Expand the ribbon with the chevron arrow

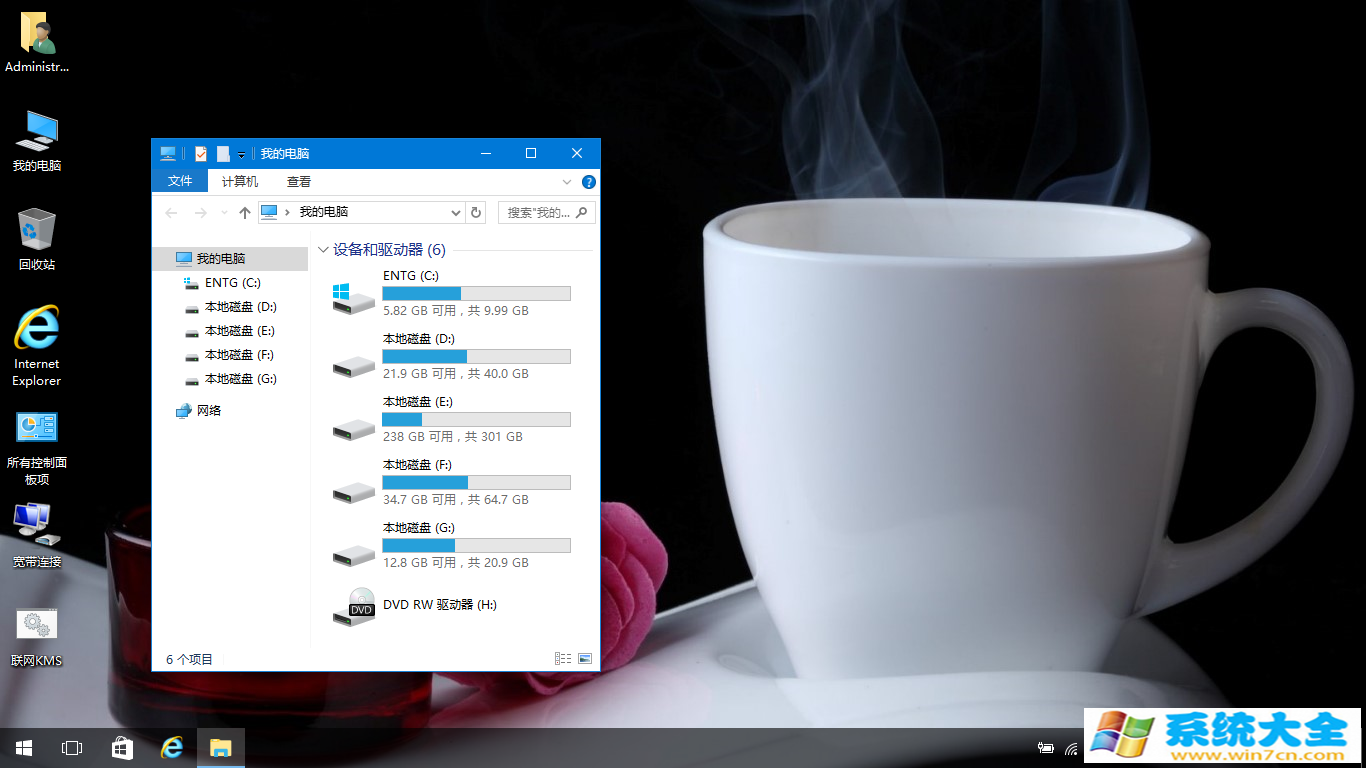566,182
